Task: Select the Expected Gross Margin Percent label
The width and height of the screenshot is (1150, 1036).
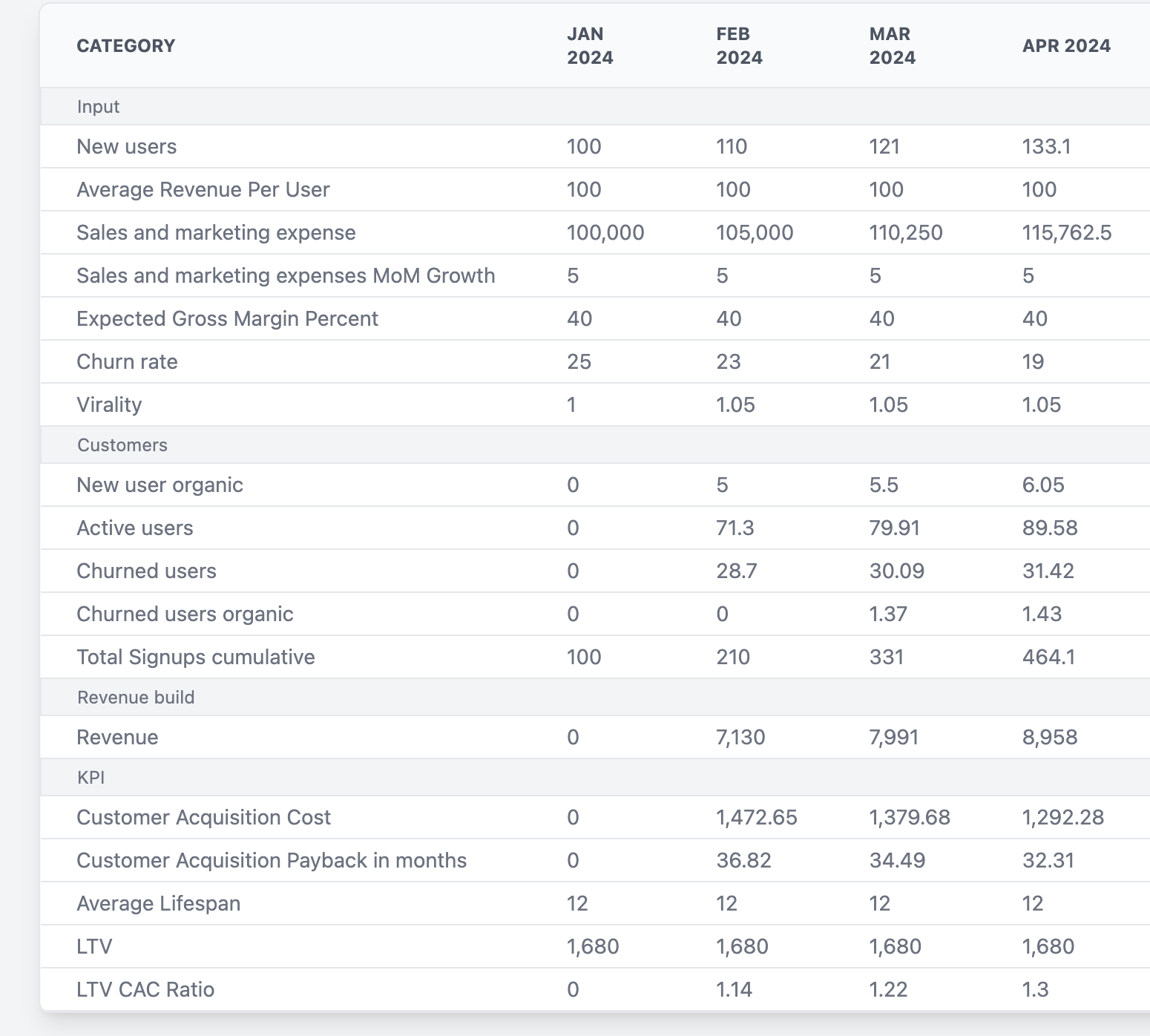Action: click(x=228, y=318)
